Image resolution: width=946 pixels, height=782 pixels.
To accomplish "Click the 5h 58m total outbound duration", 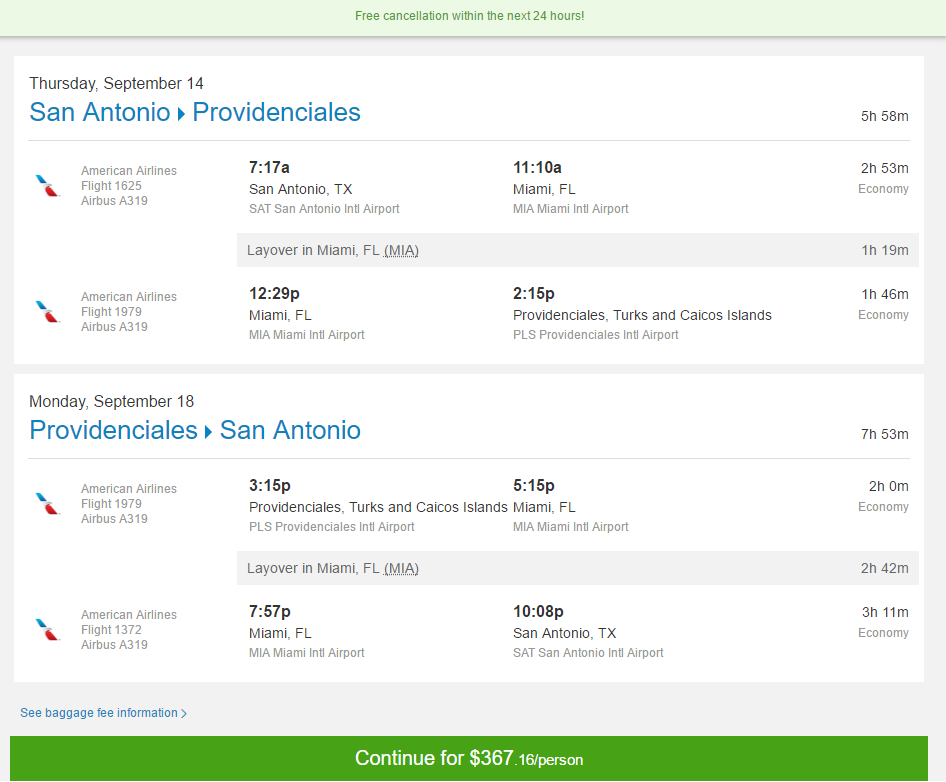I will (884, 116).
